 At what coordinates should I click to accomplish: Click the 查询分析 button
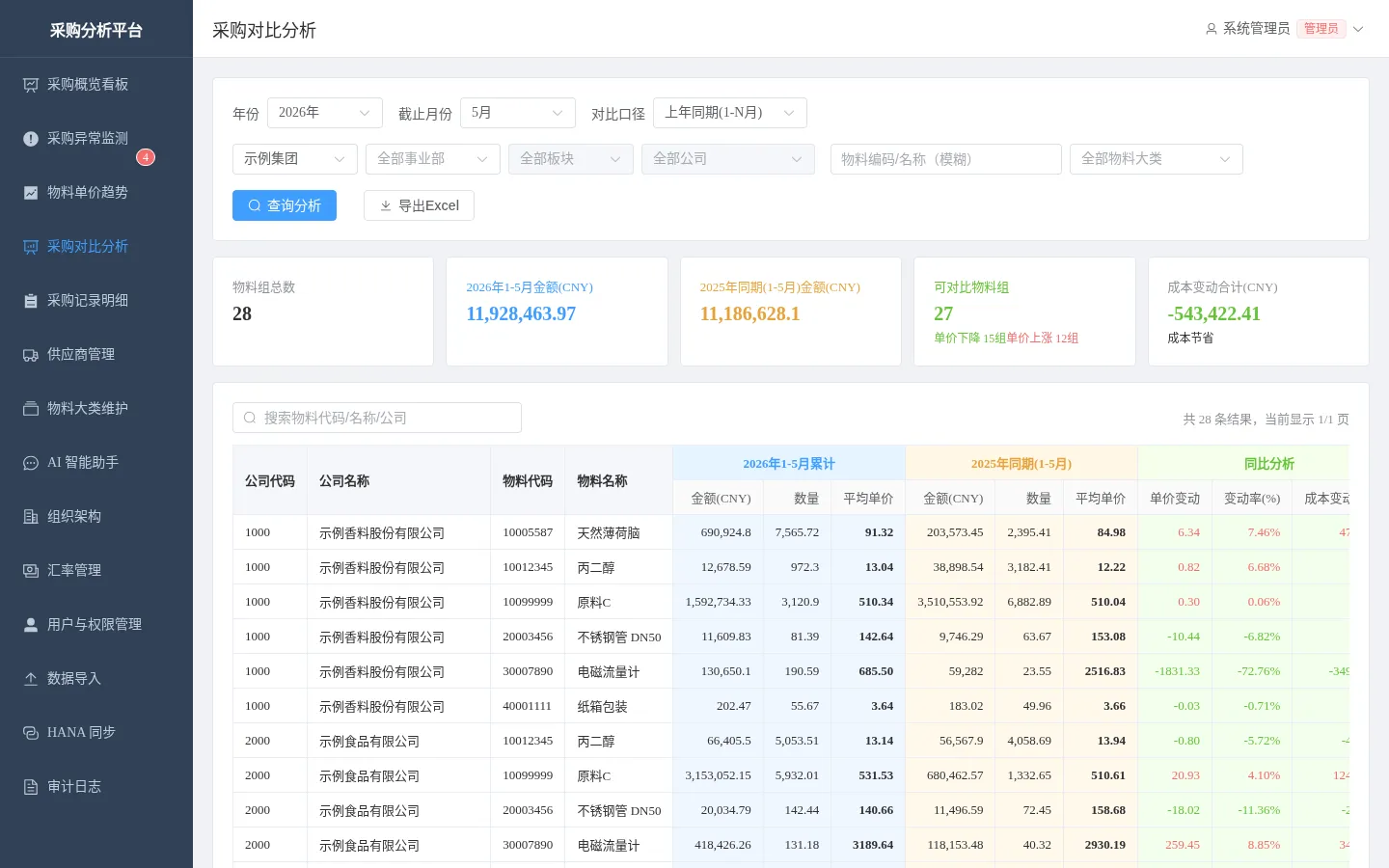[x=285, y=205]
